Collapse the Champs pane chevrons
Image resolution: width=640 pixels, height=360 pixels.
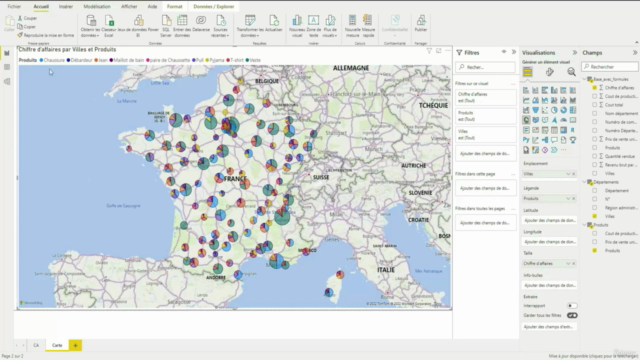click(x=635, y=53)
